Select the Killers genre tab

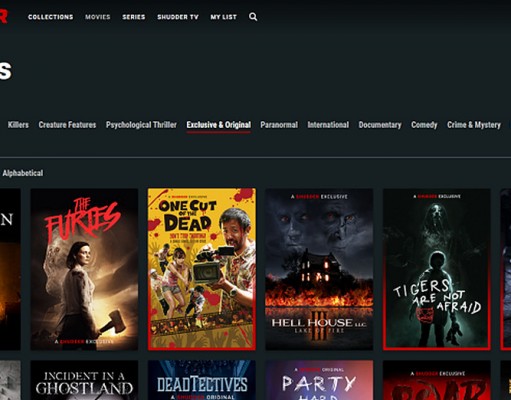coord(18,125)
